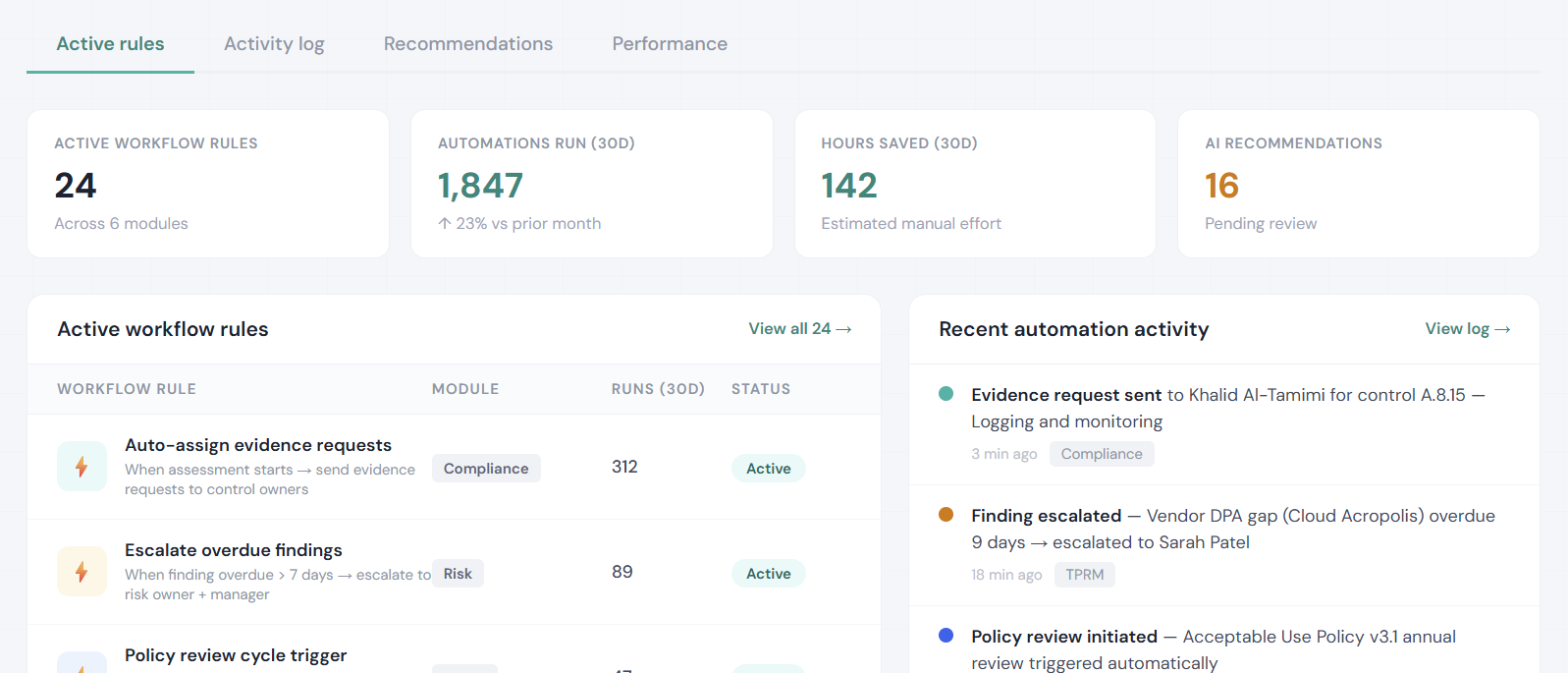The height and width of the screenshot is (673, 1568).
Task: Click the Runs (30D) column header
Action: pos(658,389)
